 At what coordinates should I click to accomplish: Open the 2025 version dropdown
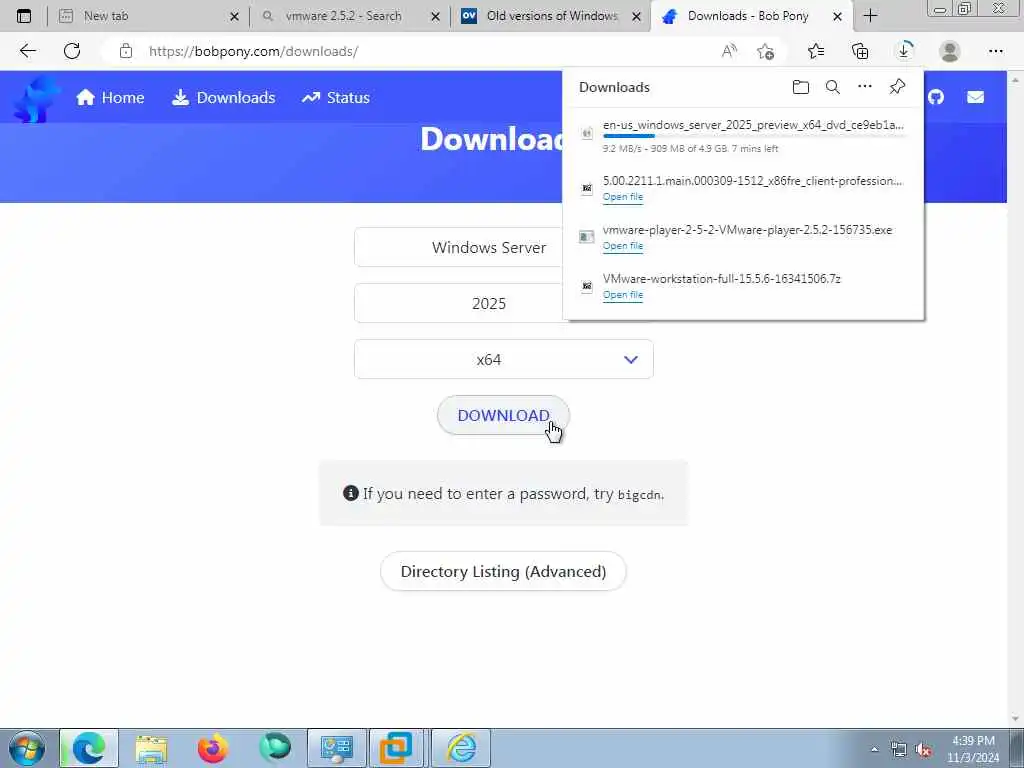(x=458, y=303)
